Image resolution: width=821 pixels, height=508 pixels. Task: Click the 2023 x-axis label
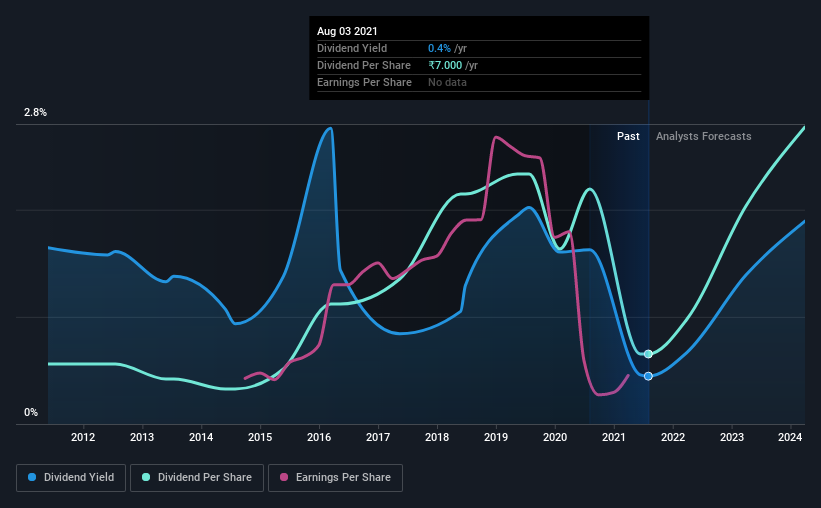(x=732, y=437)
